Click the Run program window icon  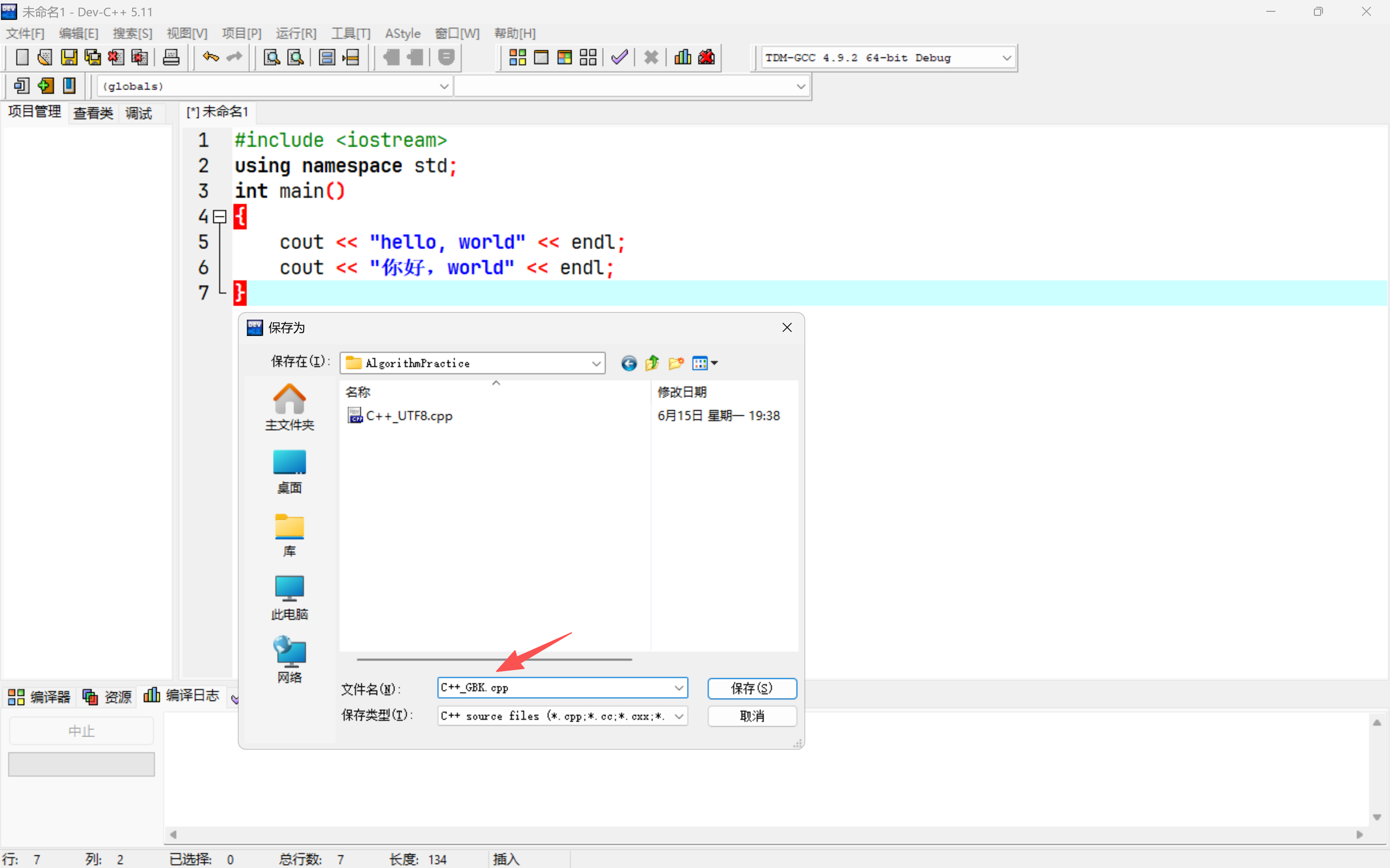click(x=541, y=58)
